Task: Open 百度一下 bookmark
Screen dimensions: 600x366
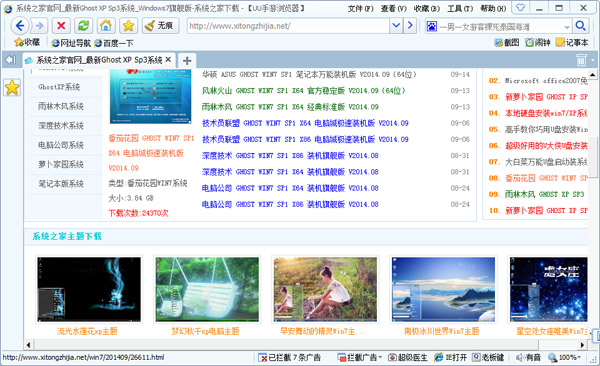Action: (114, 43)
